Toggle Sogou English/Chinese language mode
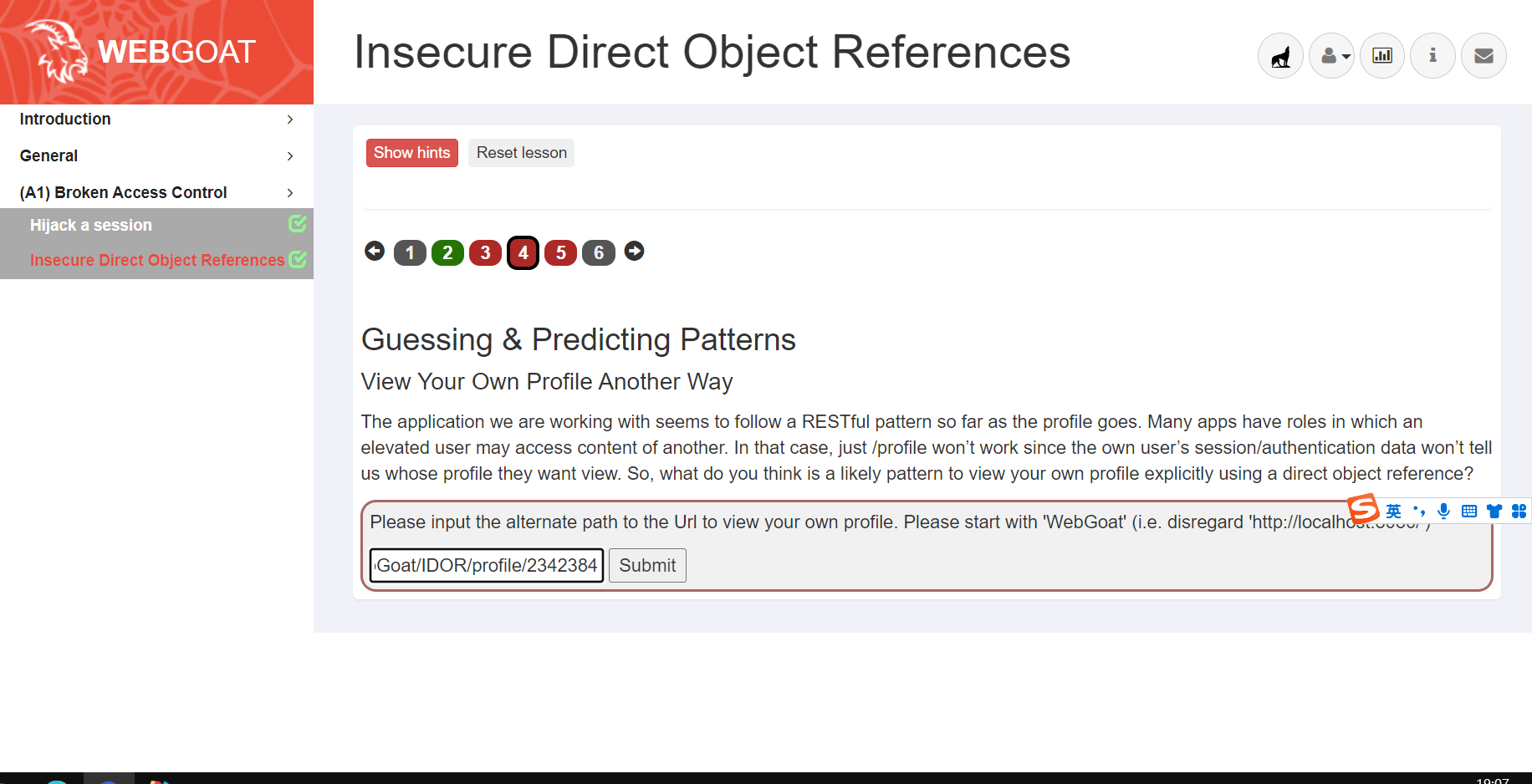 point(1393,511)
